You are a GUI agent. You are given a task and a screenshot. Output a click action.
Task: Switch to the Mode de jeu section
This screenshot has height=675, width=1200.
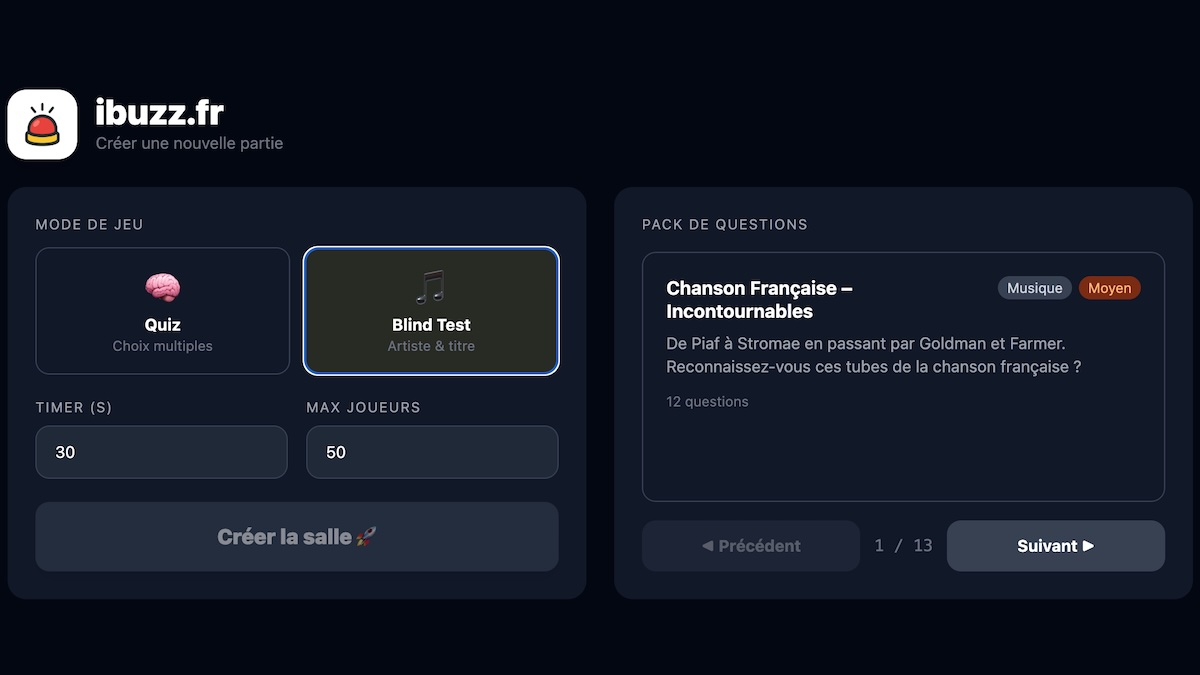(89, 224)
